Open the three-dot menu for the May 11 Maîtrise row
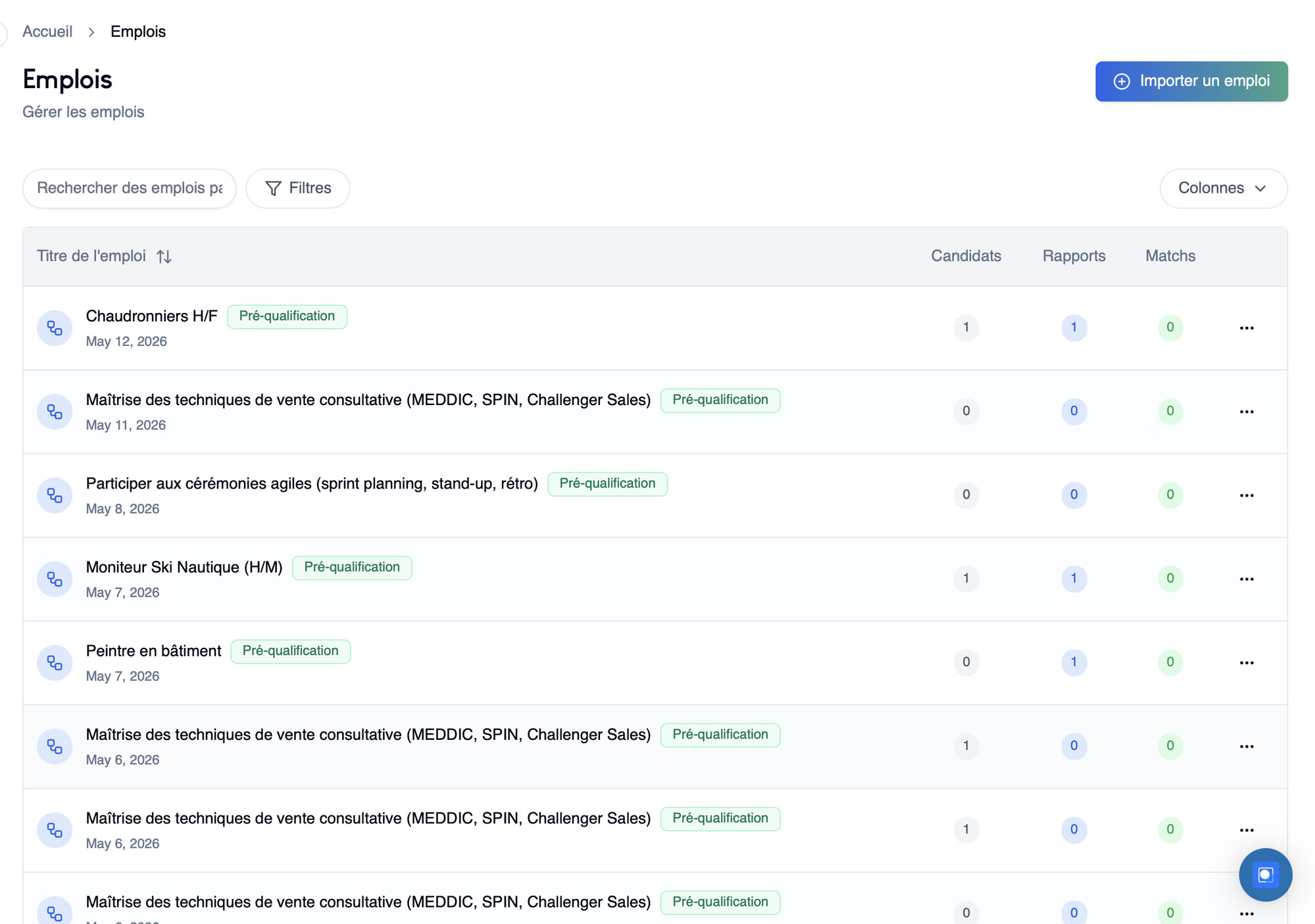Image resolution: width=1315 pixels, height=924 pixels. [1247, 412]
